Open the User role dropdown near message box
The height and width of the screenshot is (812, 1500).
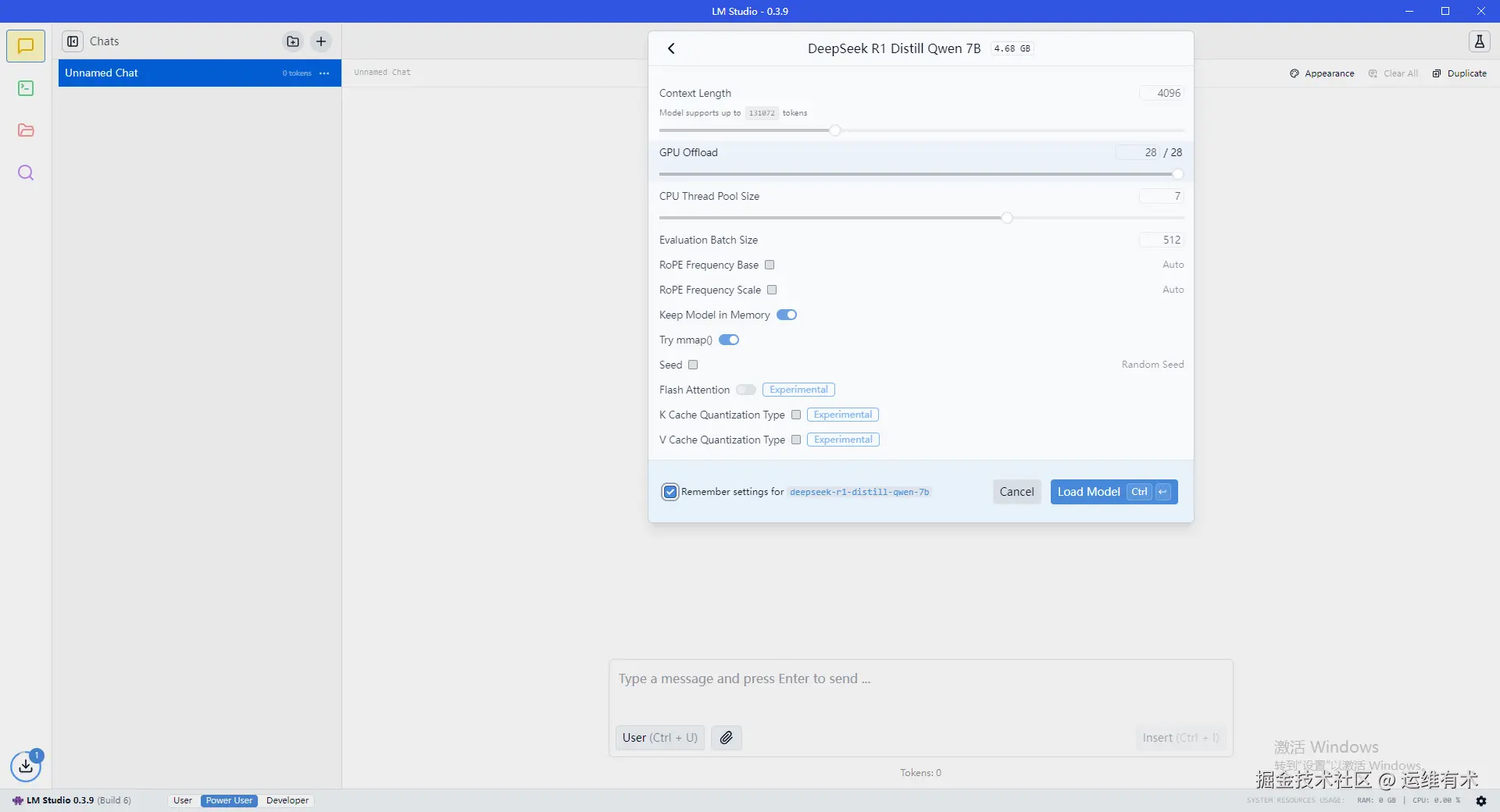click(659, 737)
